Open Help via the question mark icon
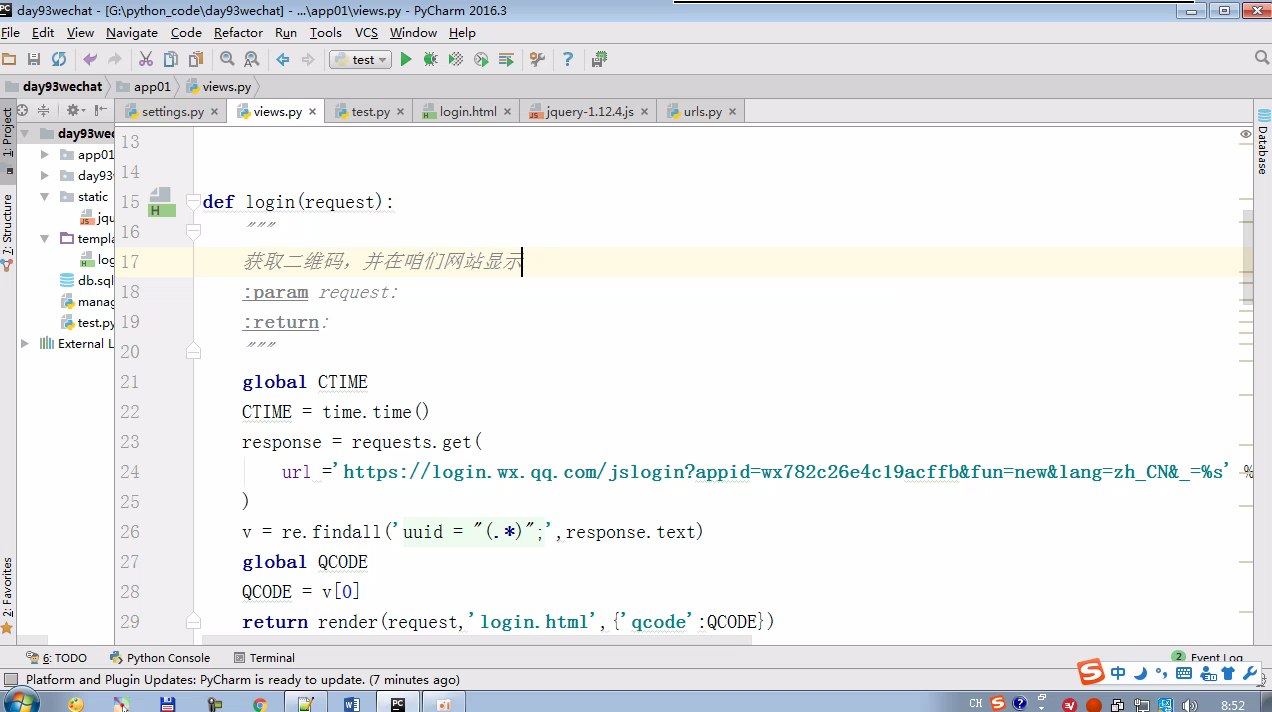 pyautogui.click(x=568, y=60)
